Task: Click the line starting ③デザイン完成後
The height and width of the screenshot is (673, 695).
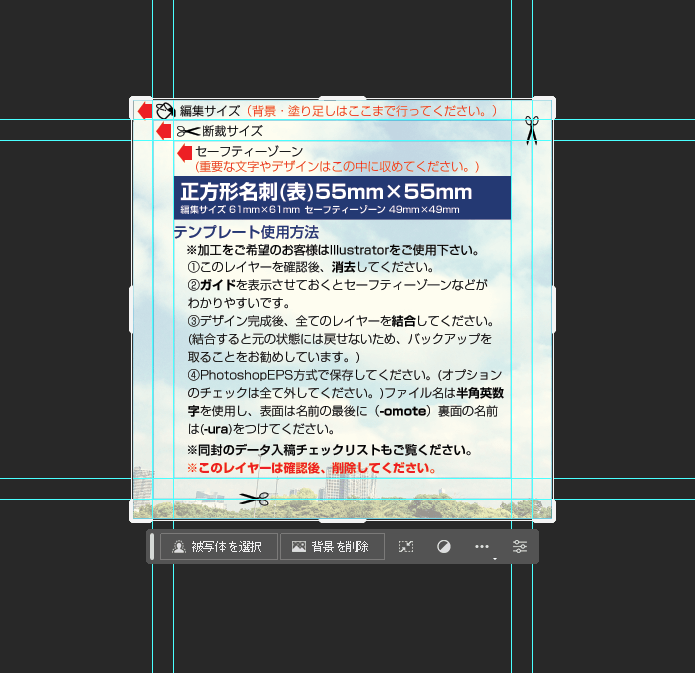Action: click(341, 321)
